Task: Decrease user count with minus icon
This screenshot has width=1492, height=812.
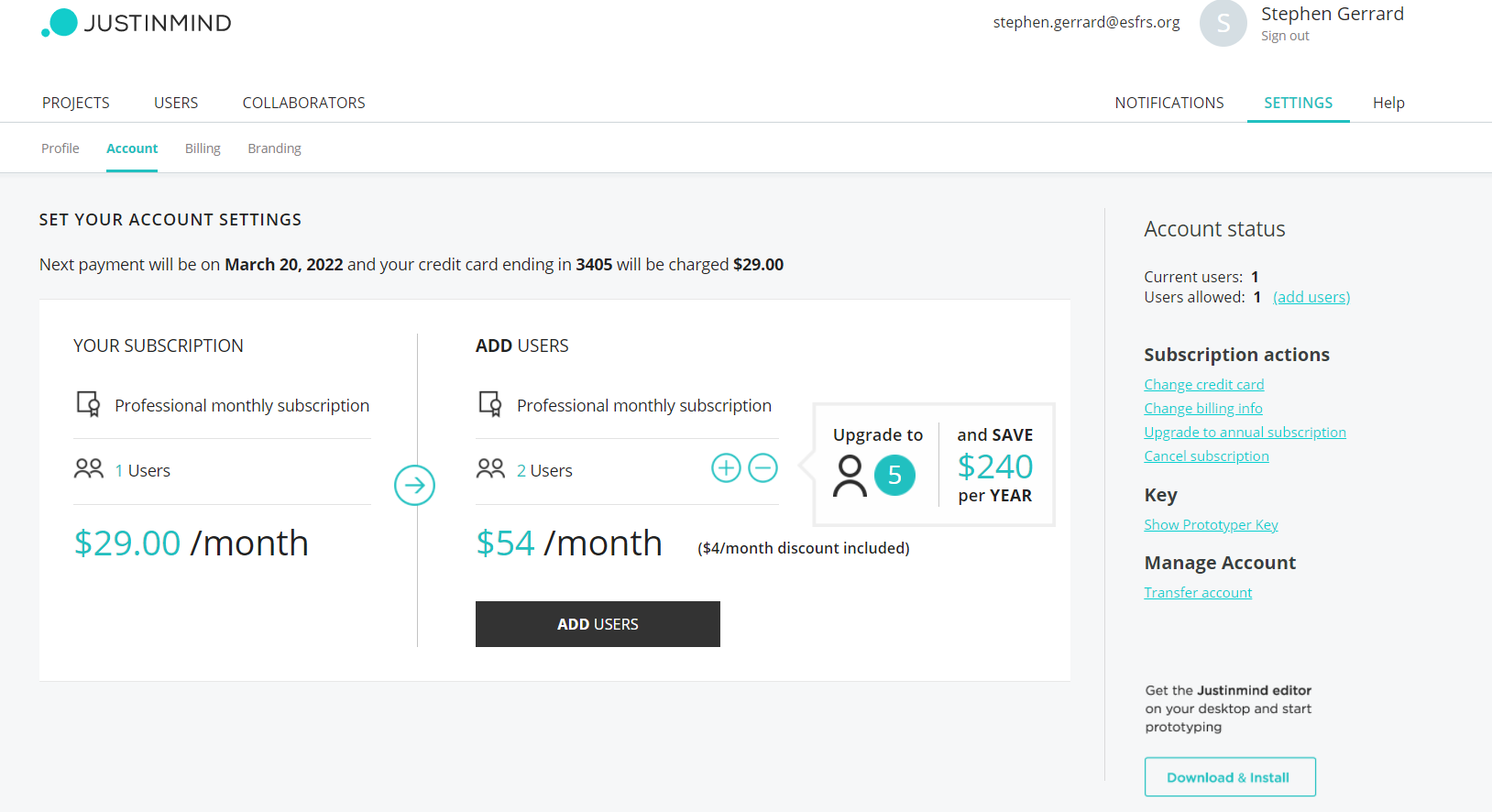Action: pos(762,468)
